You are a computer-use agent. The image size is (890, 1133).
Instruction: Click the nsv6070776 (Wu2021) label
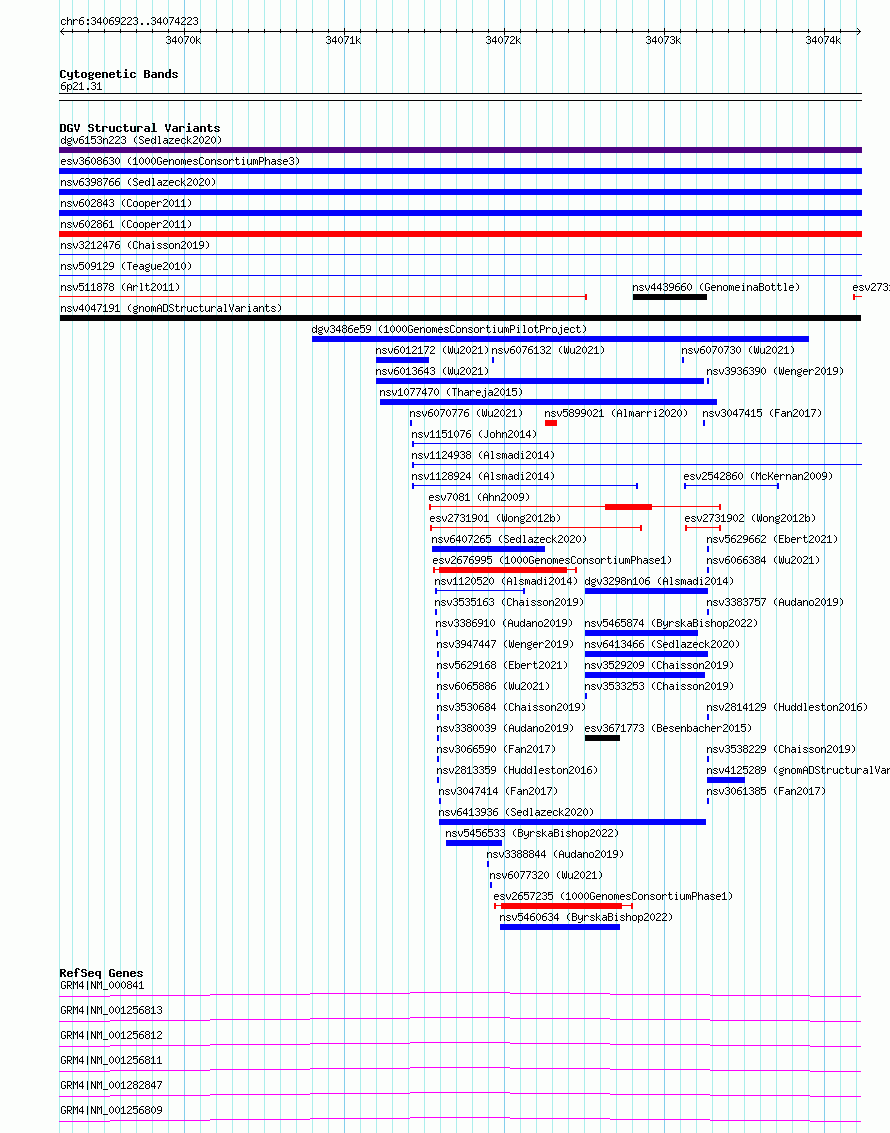click(466, 413)
